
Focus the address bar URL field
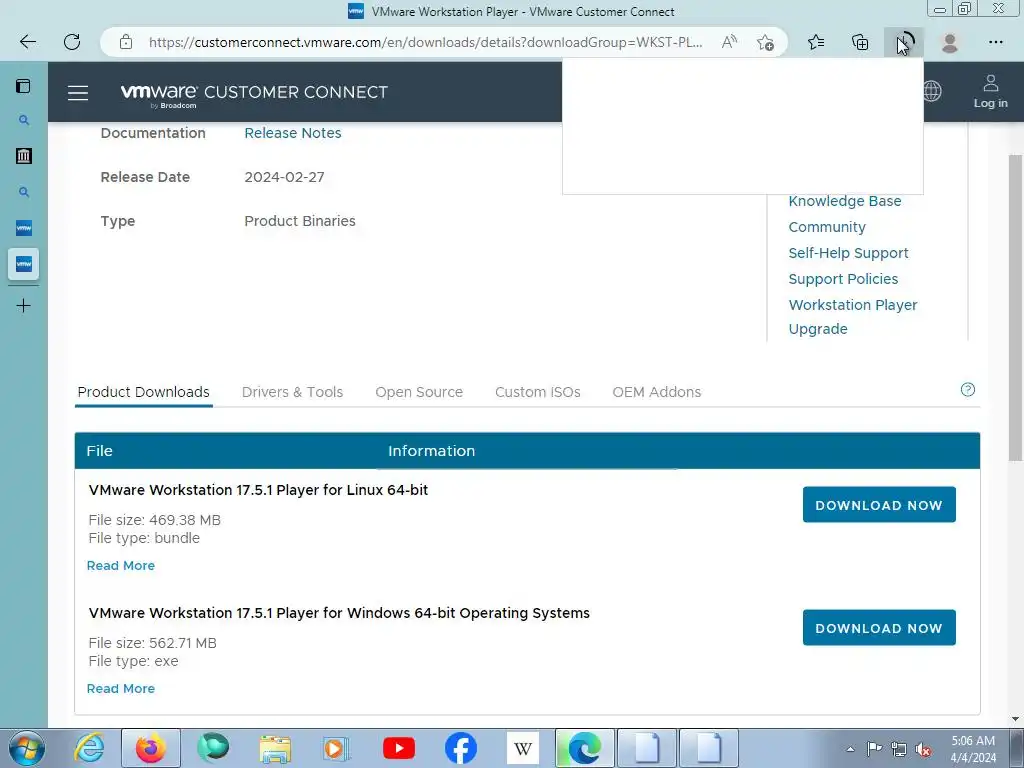click(426, 42)
